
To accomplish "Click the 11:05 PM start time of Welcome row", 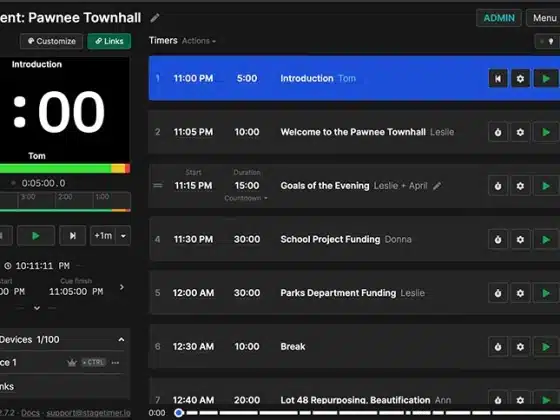I will pos(193,132).
